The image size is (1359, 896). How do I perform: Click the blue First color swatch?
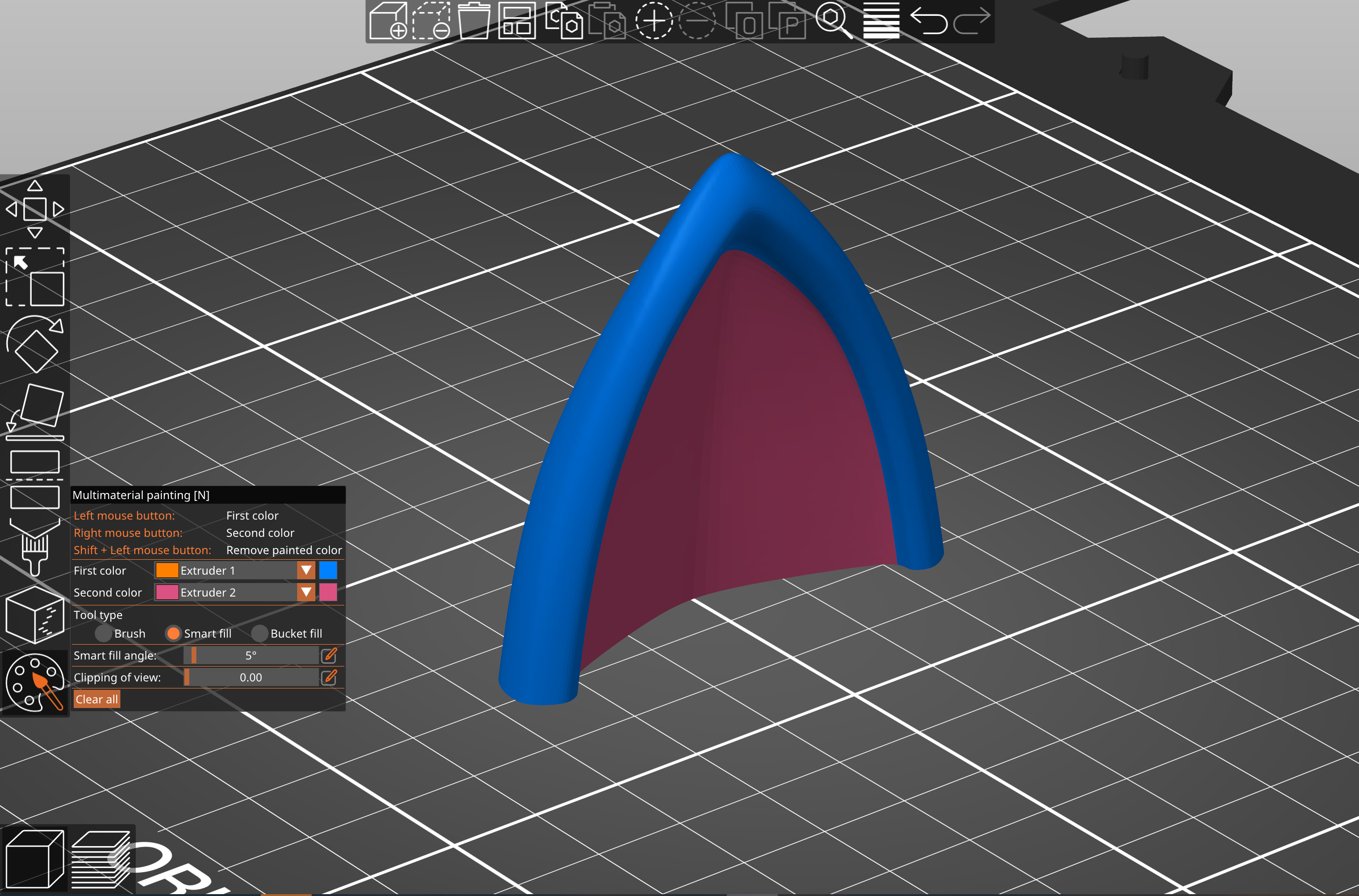pyautogui.click(x=328, y=570)
